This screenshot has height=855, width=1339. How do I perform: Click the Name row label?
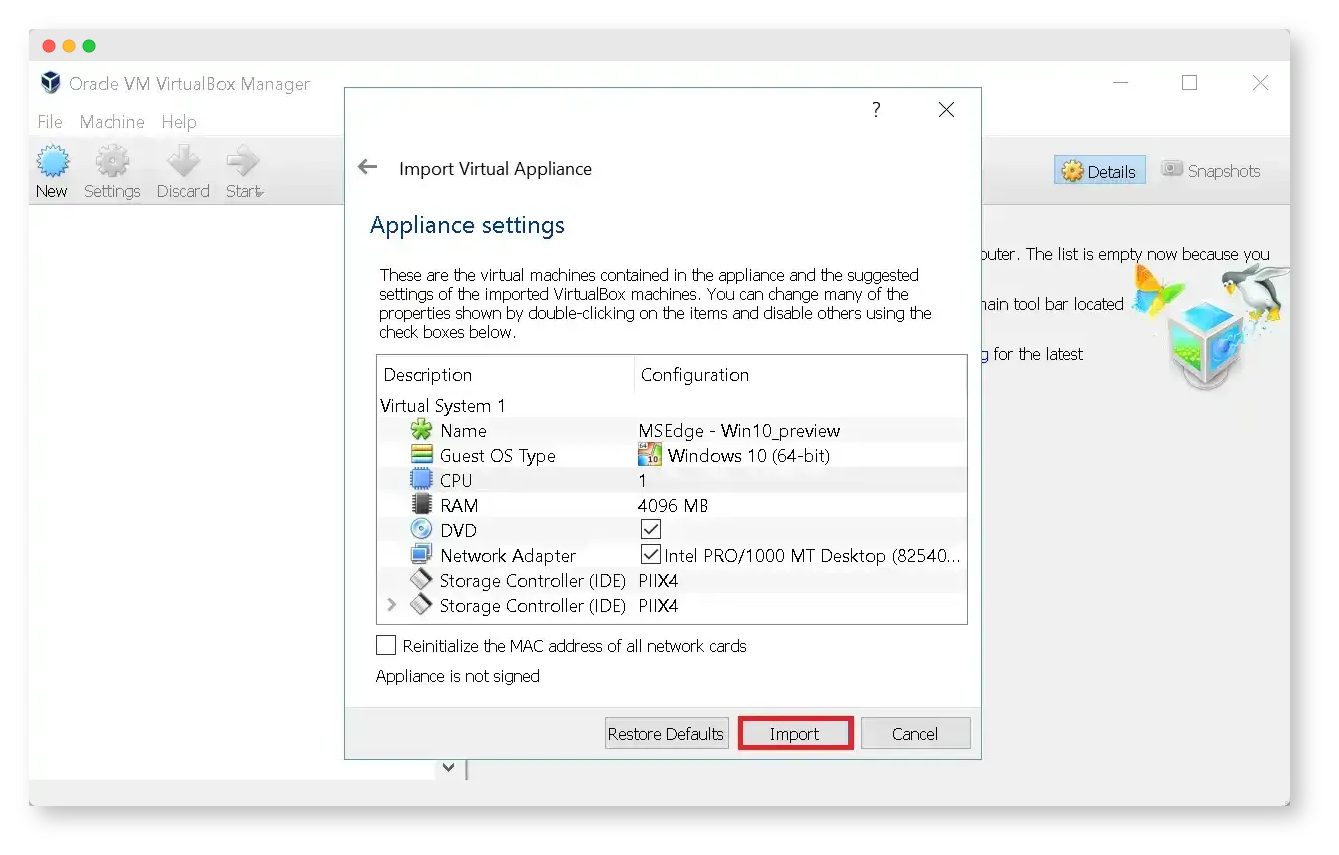[x=463, y=431]
